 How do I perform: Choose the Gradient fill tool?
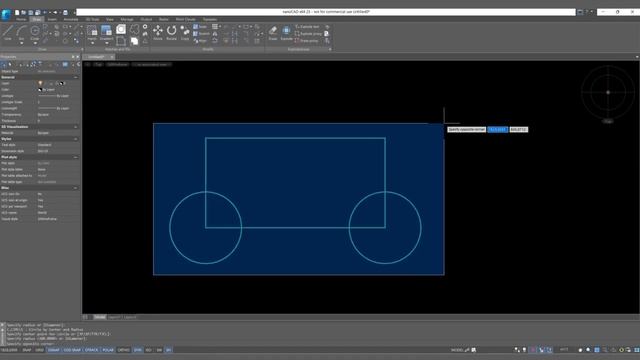coord(106,31)
